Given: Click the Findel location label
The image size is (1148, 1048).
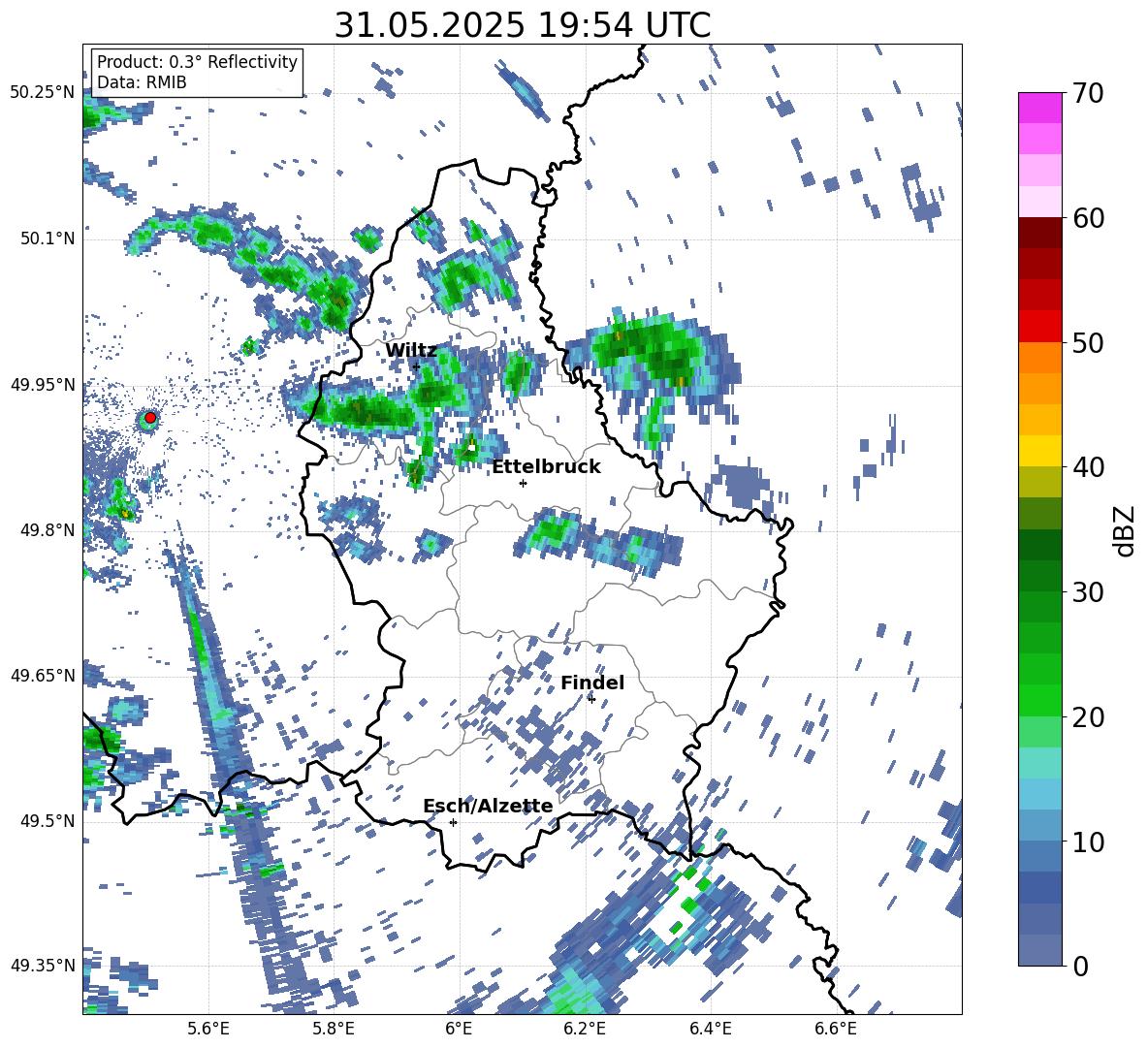Looking at the screenshot, I should pyautogui.click(x=592, y=683).
